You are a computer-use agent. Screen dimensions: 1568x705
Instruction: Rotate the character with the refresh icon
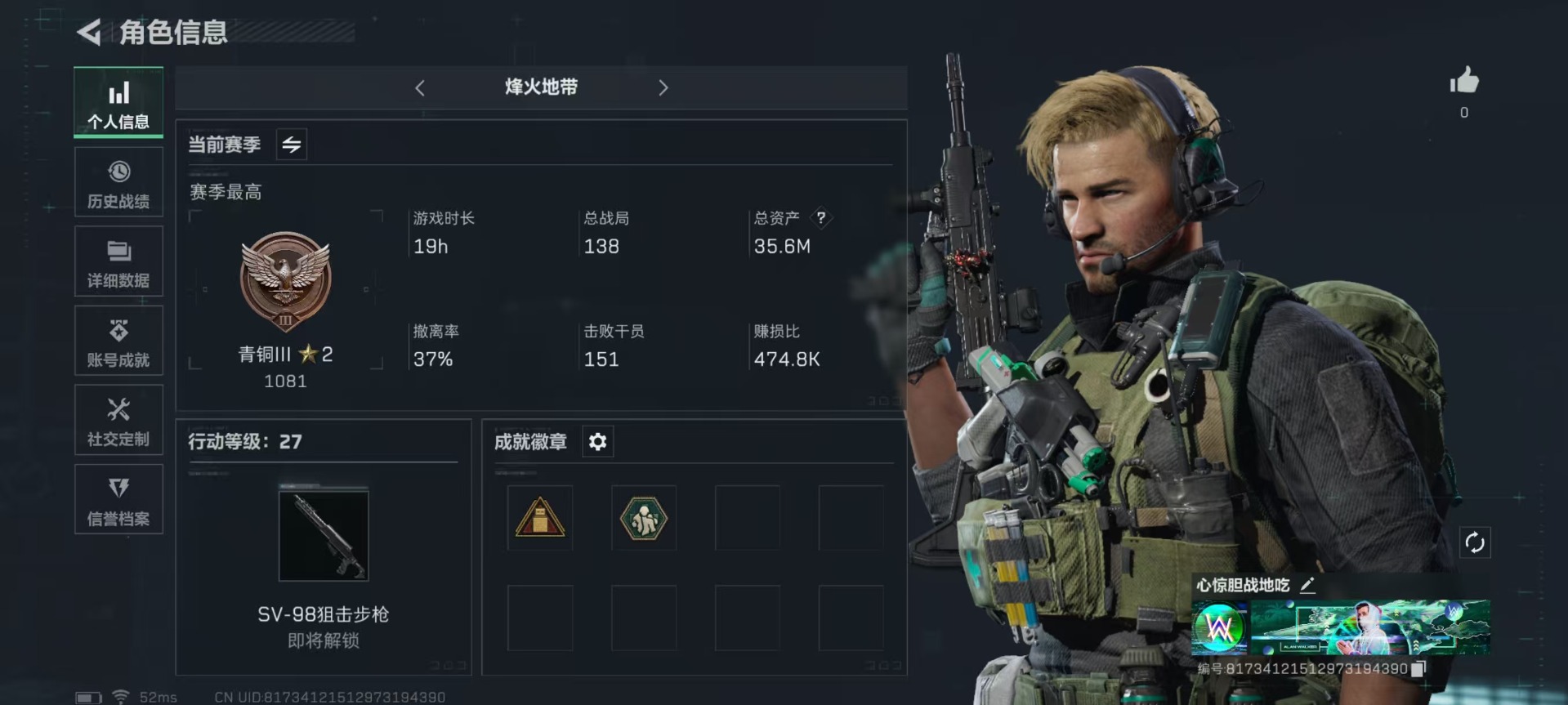[1475, 542]
